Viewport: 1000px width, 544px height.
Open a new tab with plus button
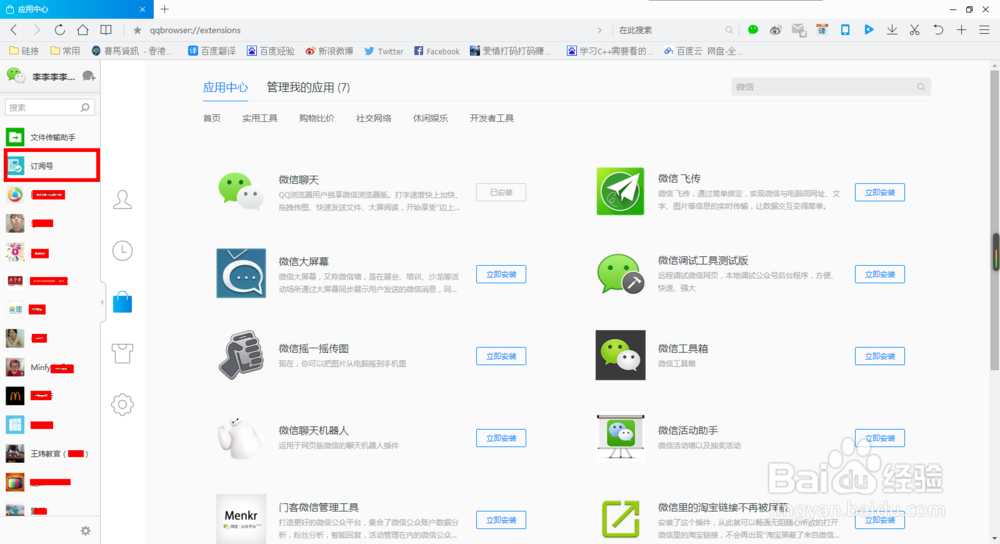pos(165,9)
